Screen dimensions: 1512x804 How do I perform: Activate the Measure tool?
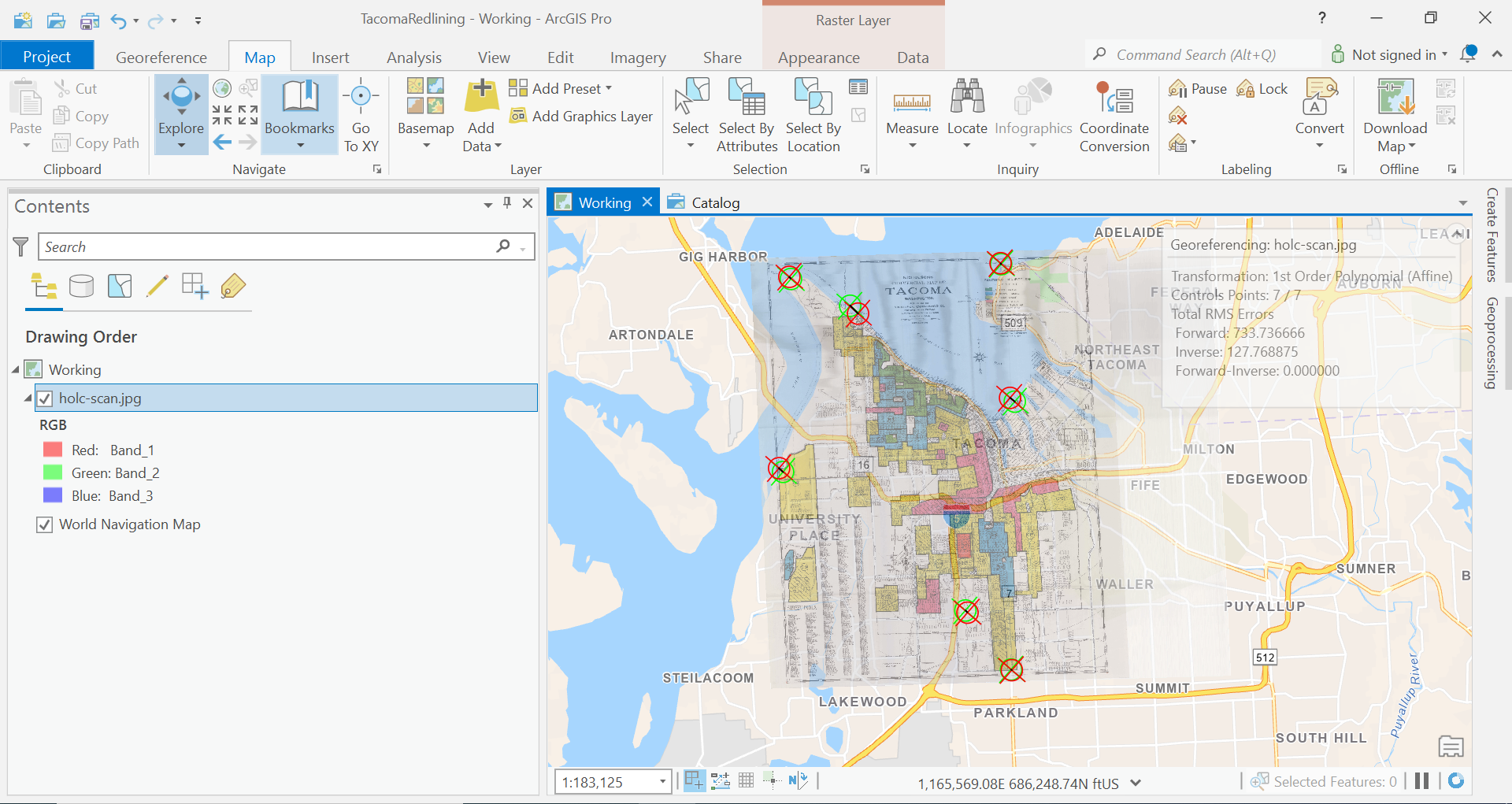point(912,114)
